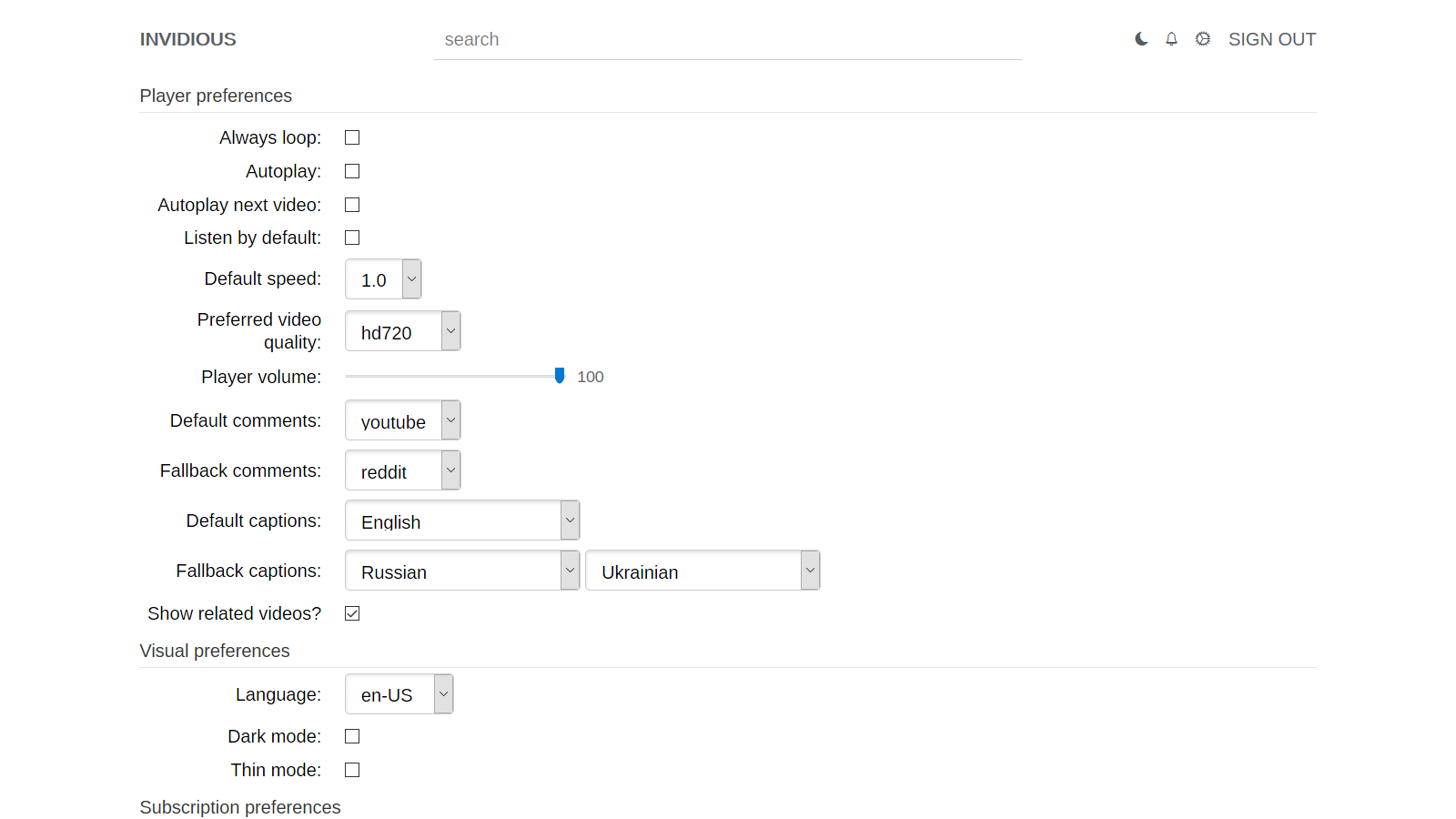
Task: Open the Default speed dropdown
Action: click(x=383, y=279)
